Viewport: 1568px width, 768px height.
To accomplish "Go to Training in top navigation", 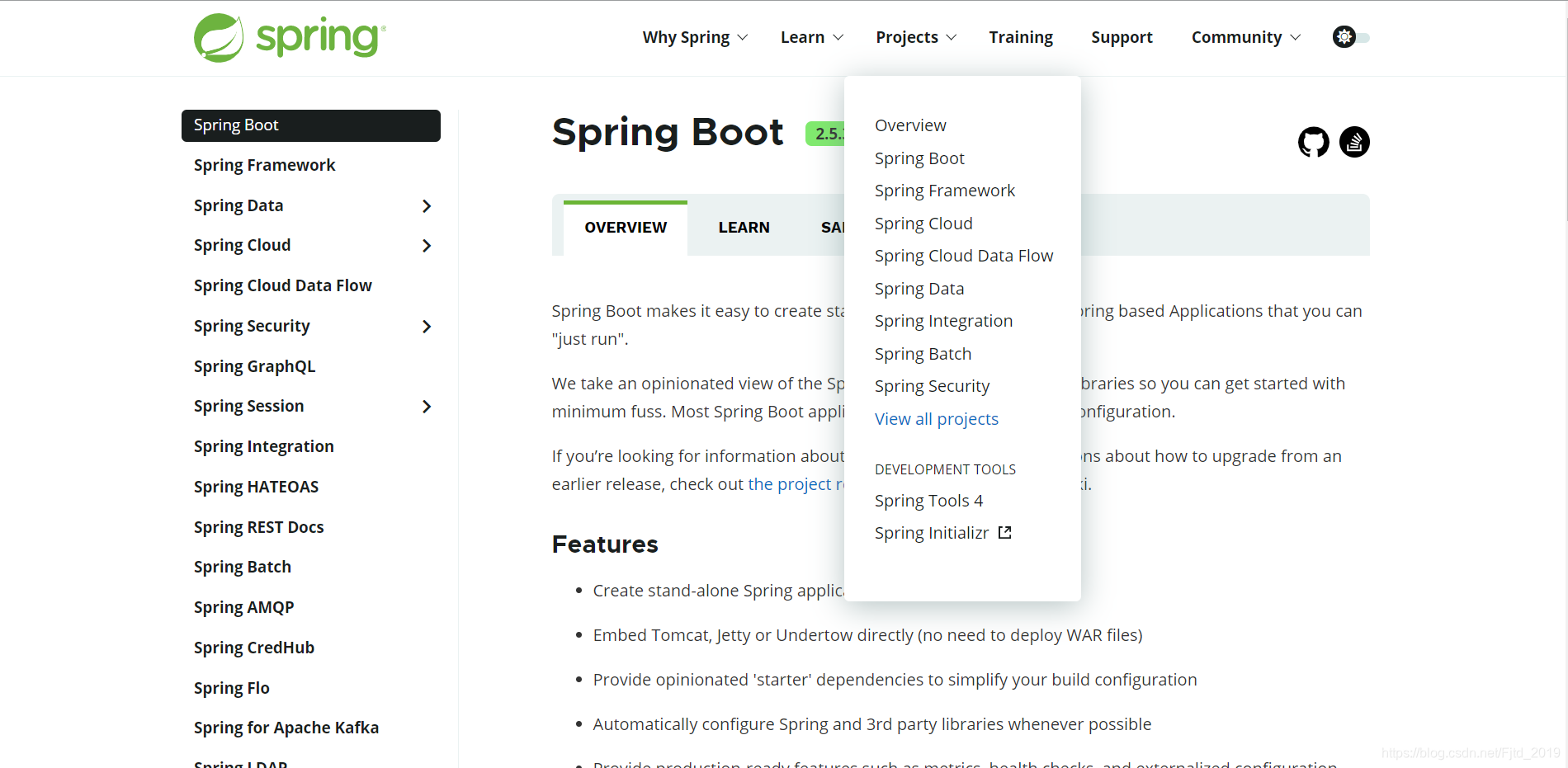I will coord(1021,37).
